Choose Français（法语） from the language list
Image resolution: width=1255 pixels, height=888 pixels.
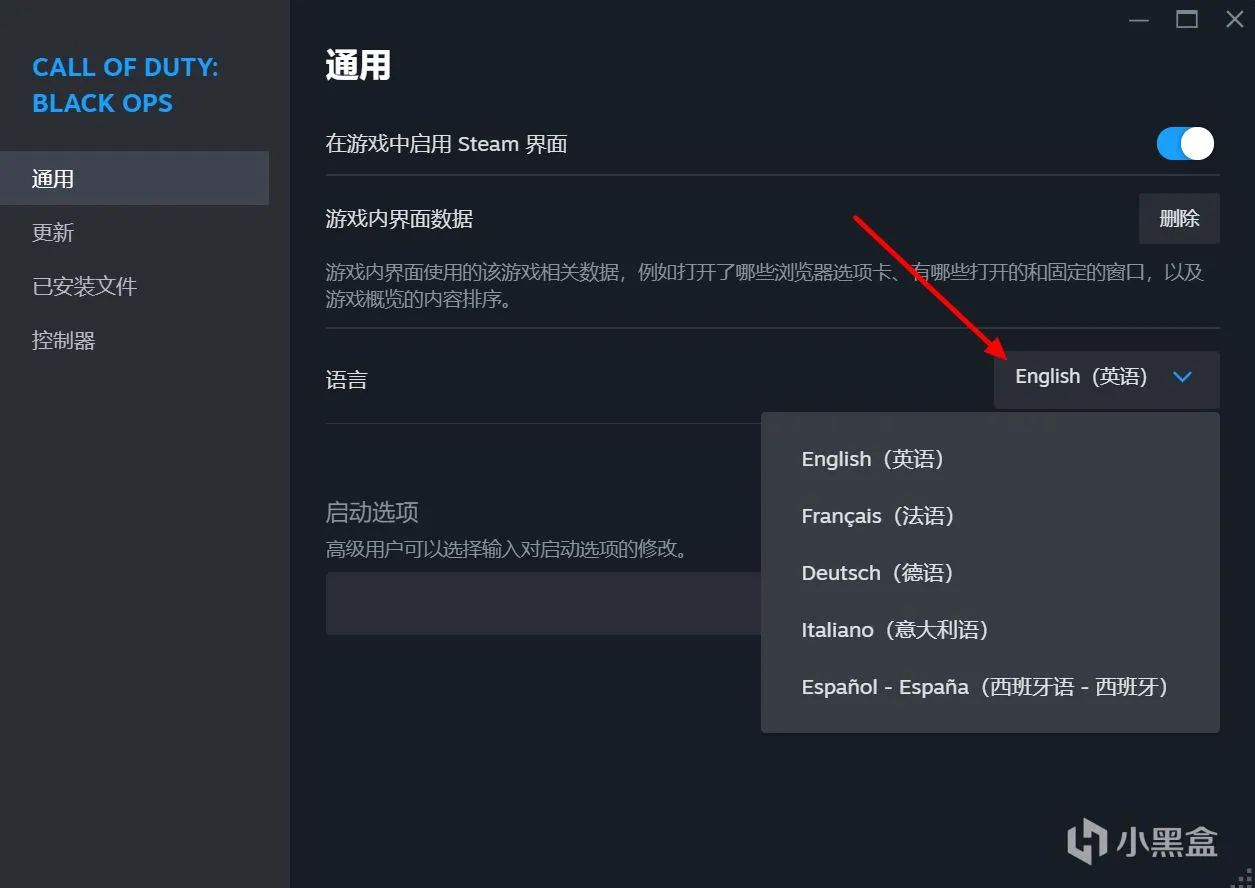click(x=990, y=516)
